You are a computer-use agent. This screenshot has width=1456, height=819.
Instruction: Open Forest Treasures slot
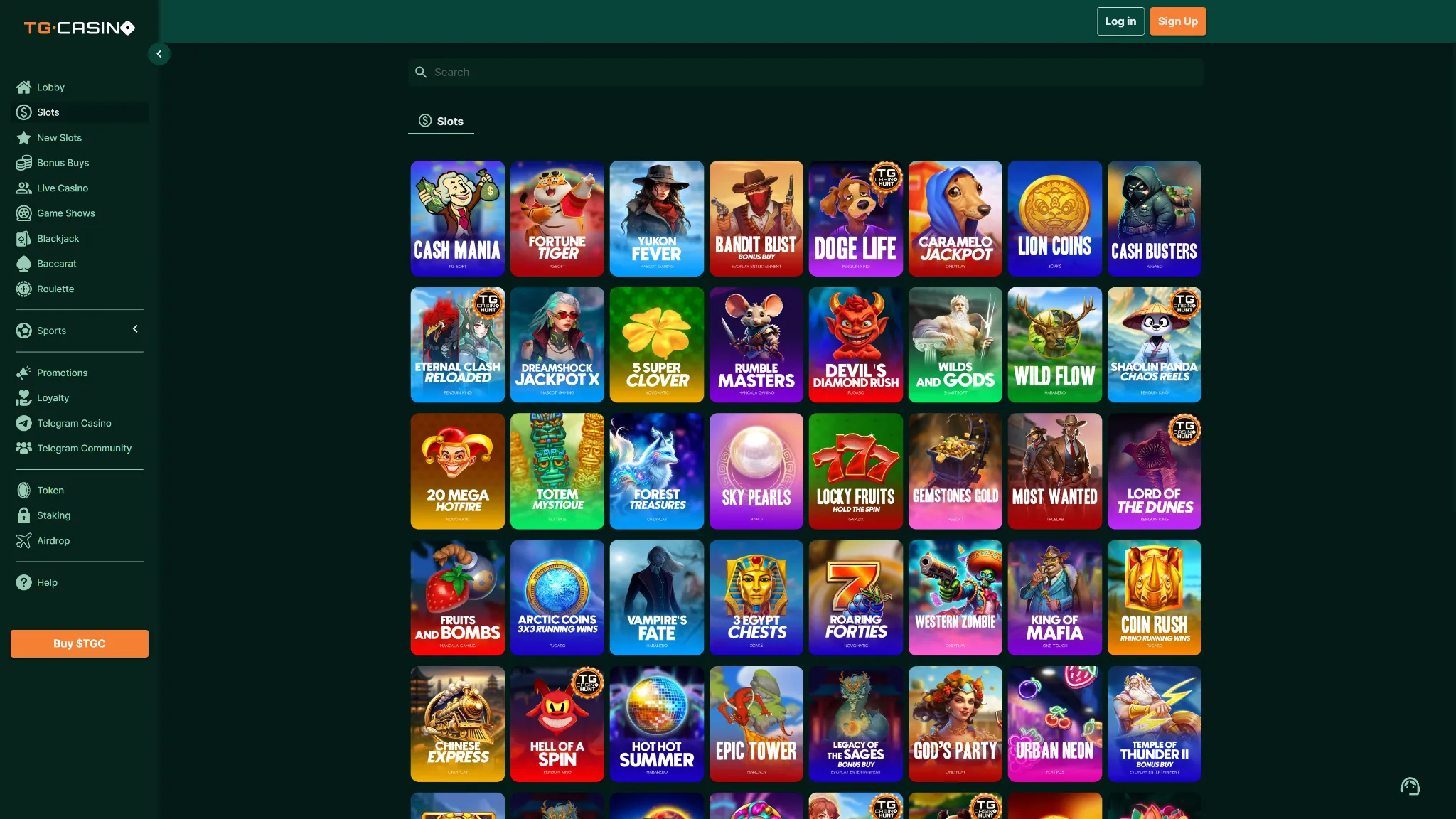657,471
